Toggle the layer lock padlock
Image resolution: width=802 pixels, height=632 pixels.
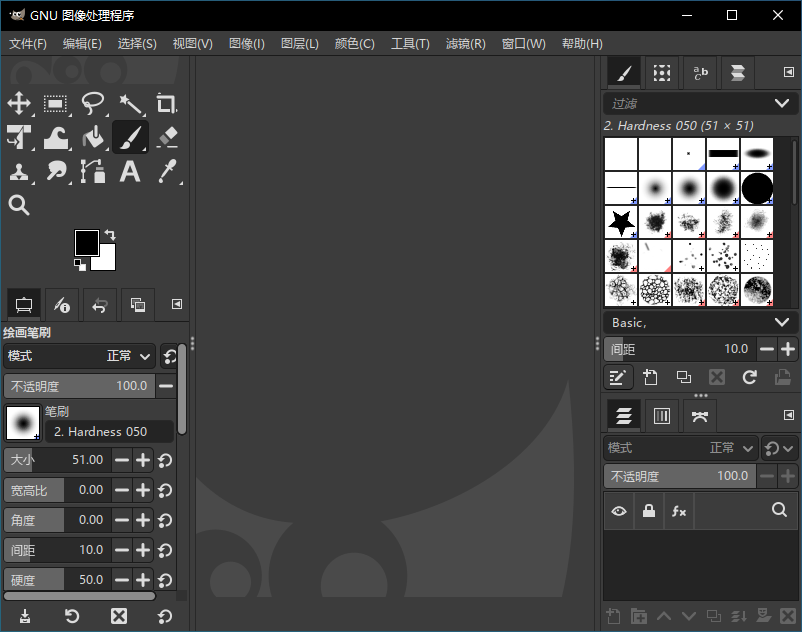(x=650, y=511)
